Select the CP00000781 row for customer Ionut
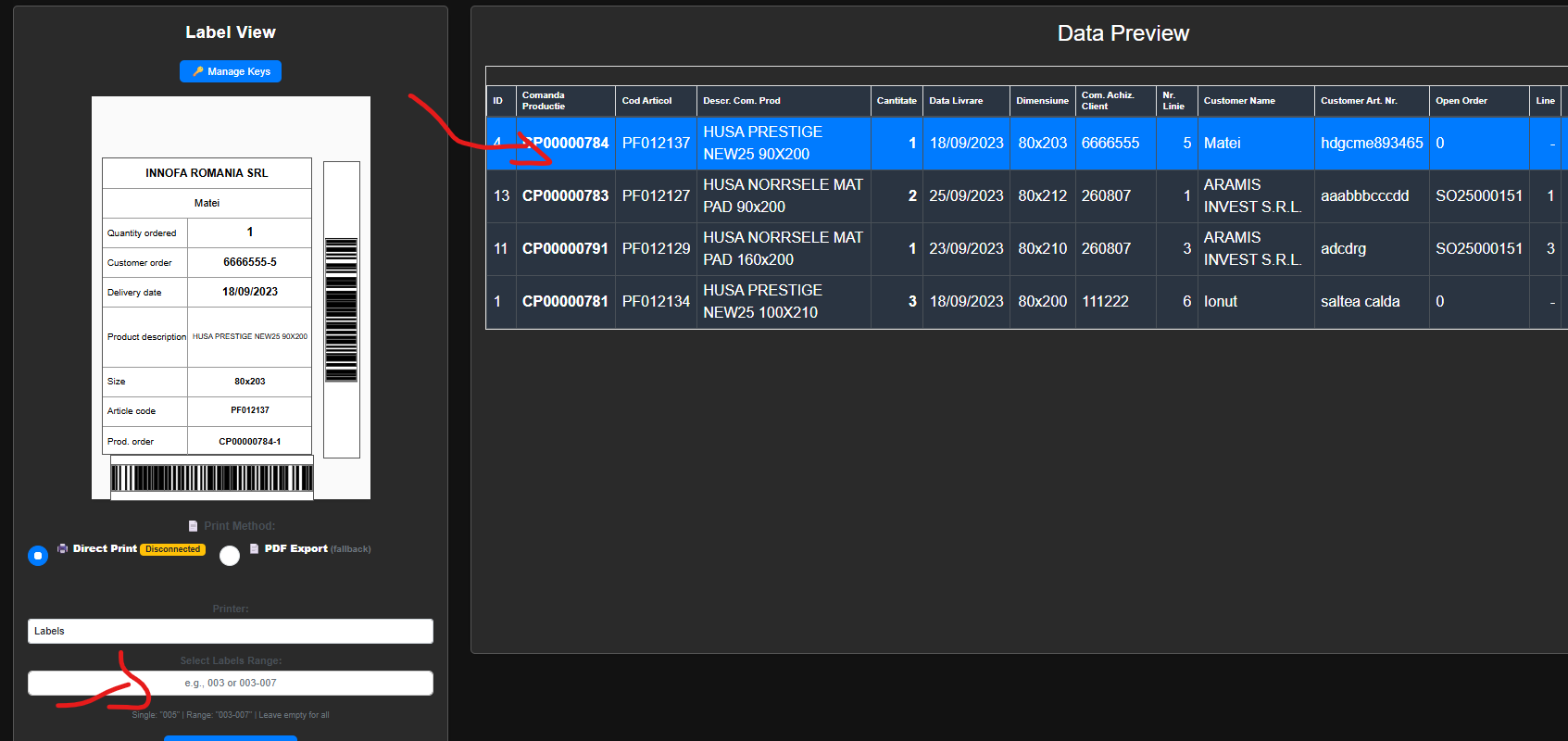This screenshot has width=1568, height=741. [565, 302]
